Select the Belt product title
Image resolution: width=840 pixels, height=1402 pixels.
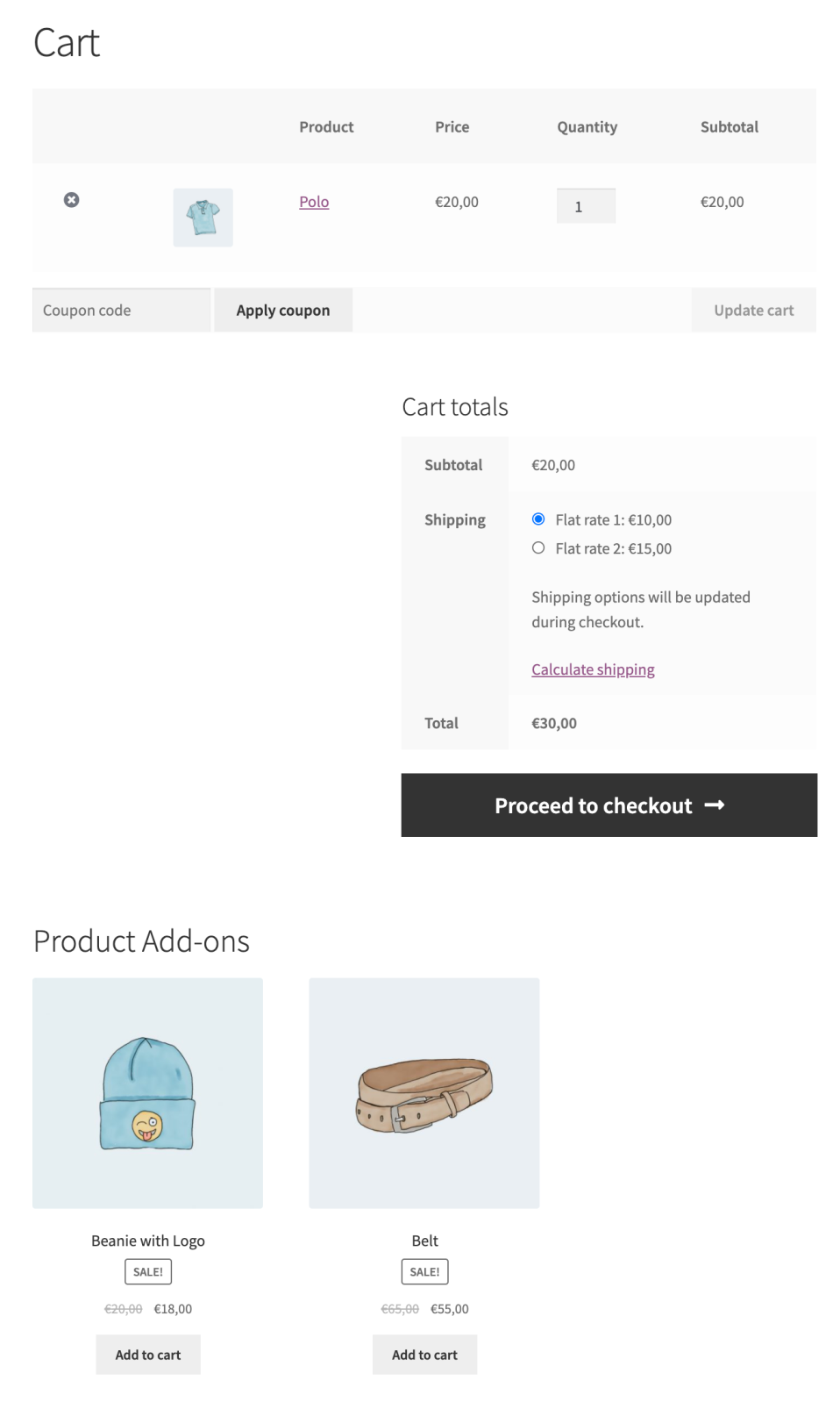pyautogui.click(x=424, y=1240)
